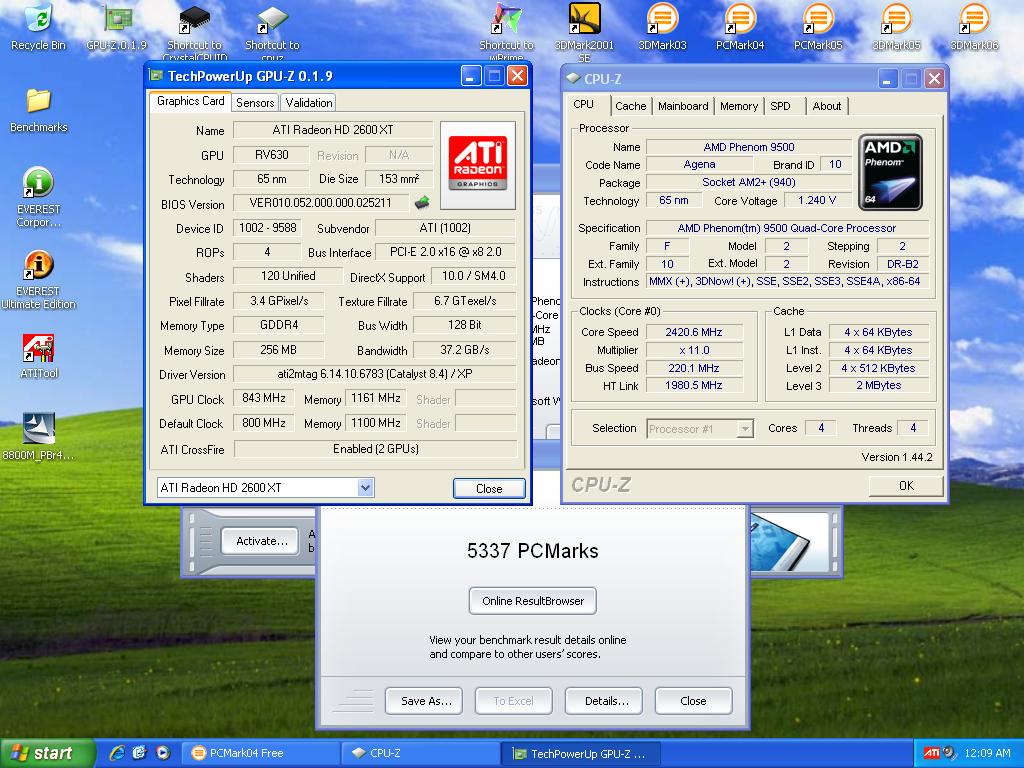Open Details in PCMark results dialog
This screenshot has height=768, width=1024.
(x=604, y=701)
